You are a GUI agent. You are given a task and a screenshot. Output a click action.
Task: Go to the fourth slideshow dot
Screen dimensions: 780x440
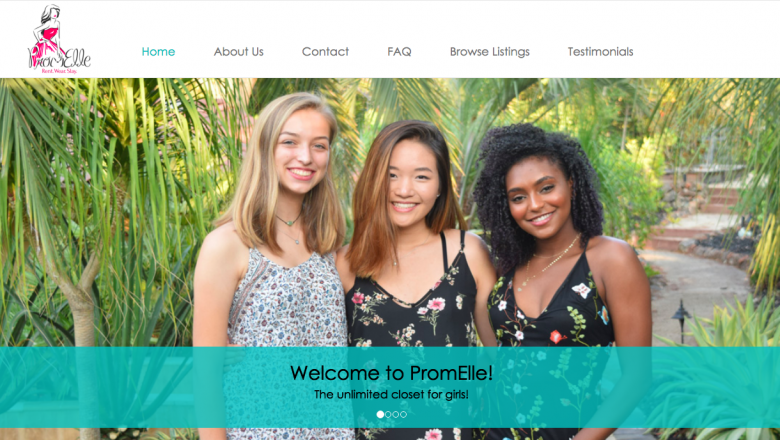[403, 414]
